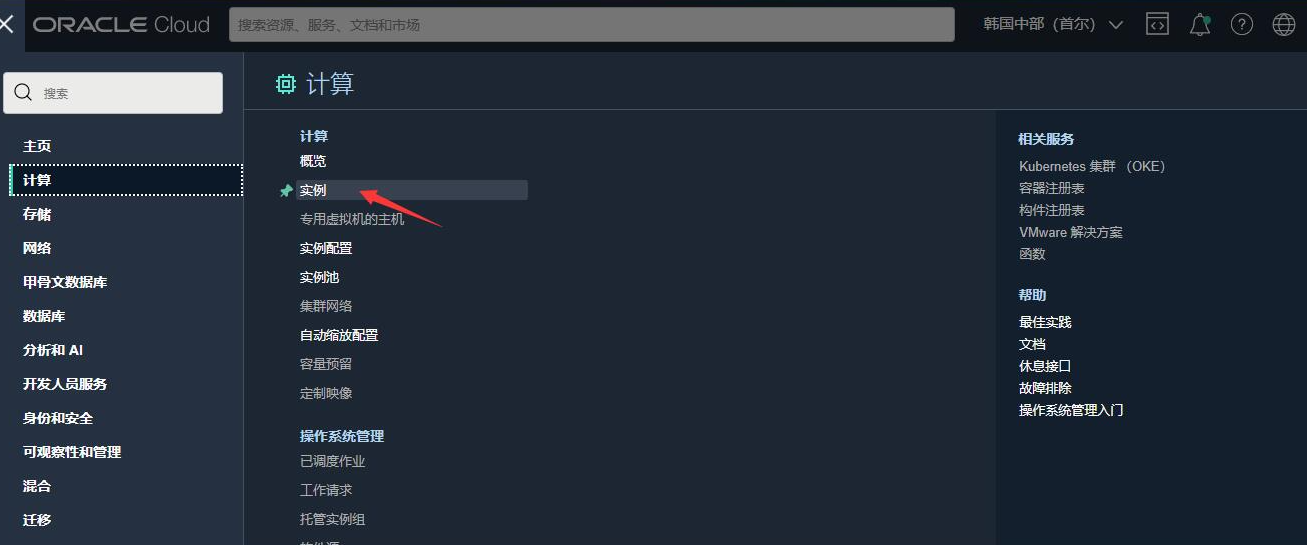Open Kubernetes 集群 (OKE) related service

(x=1092, y=166)
